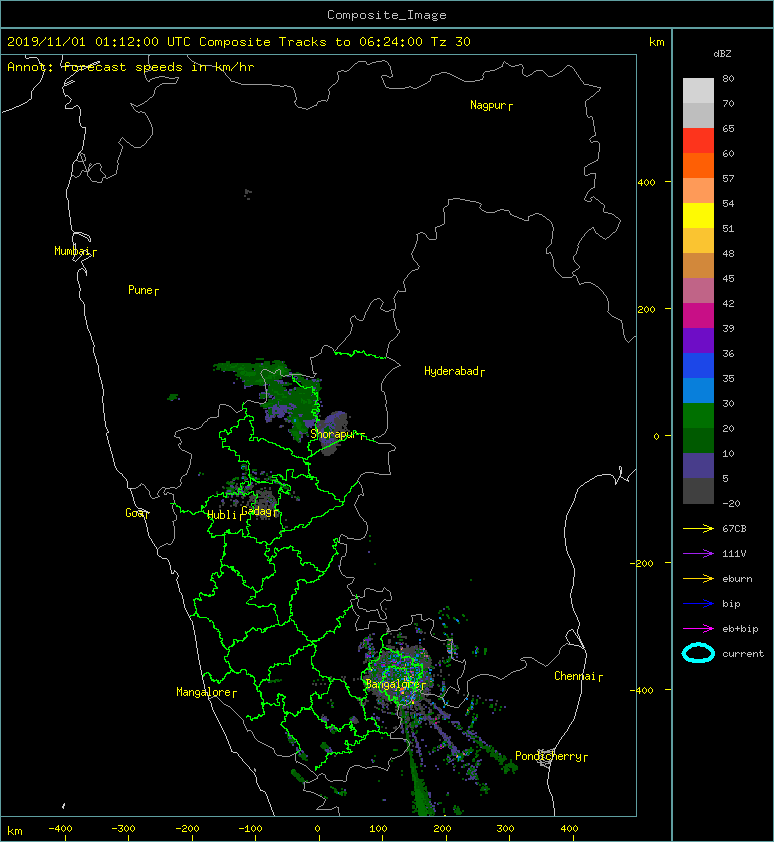This screenshot has height=842, width=774.
Task: Pick the dark gray bottom dBZ swatch
Action: 698,491
